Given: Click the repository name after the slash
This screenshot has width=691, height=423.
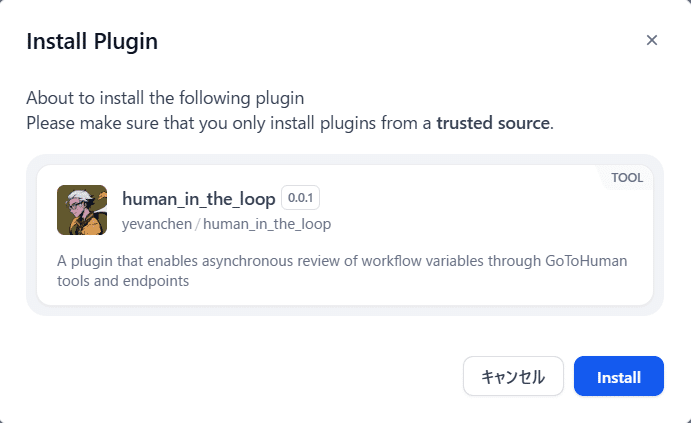Looking at the screenshot, I should pyautogui.click(x=267, y=224).
